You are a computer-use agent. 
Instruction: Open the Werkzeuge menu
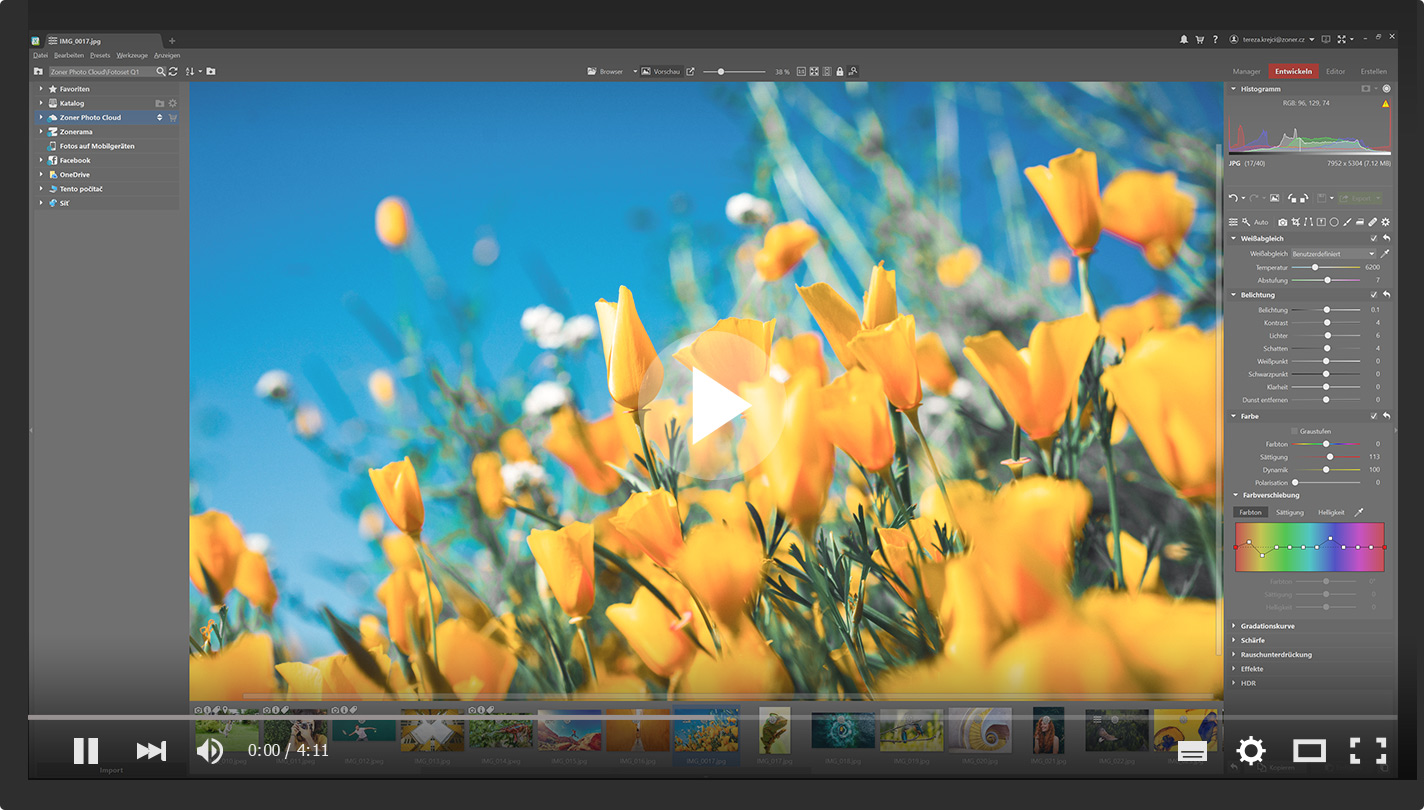coord(132,55)
